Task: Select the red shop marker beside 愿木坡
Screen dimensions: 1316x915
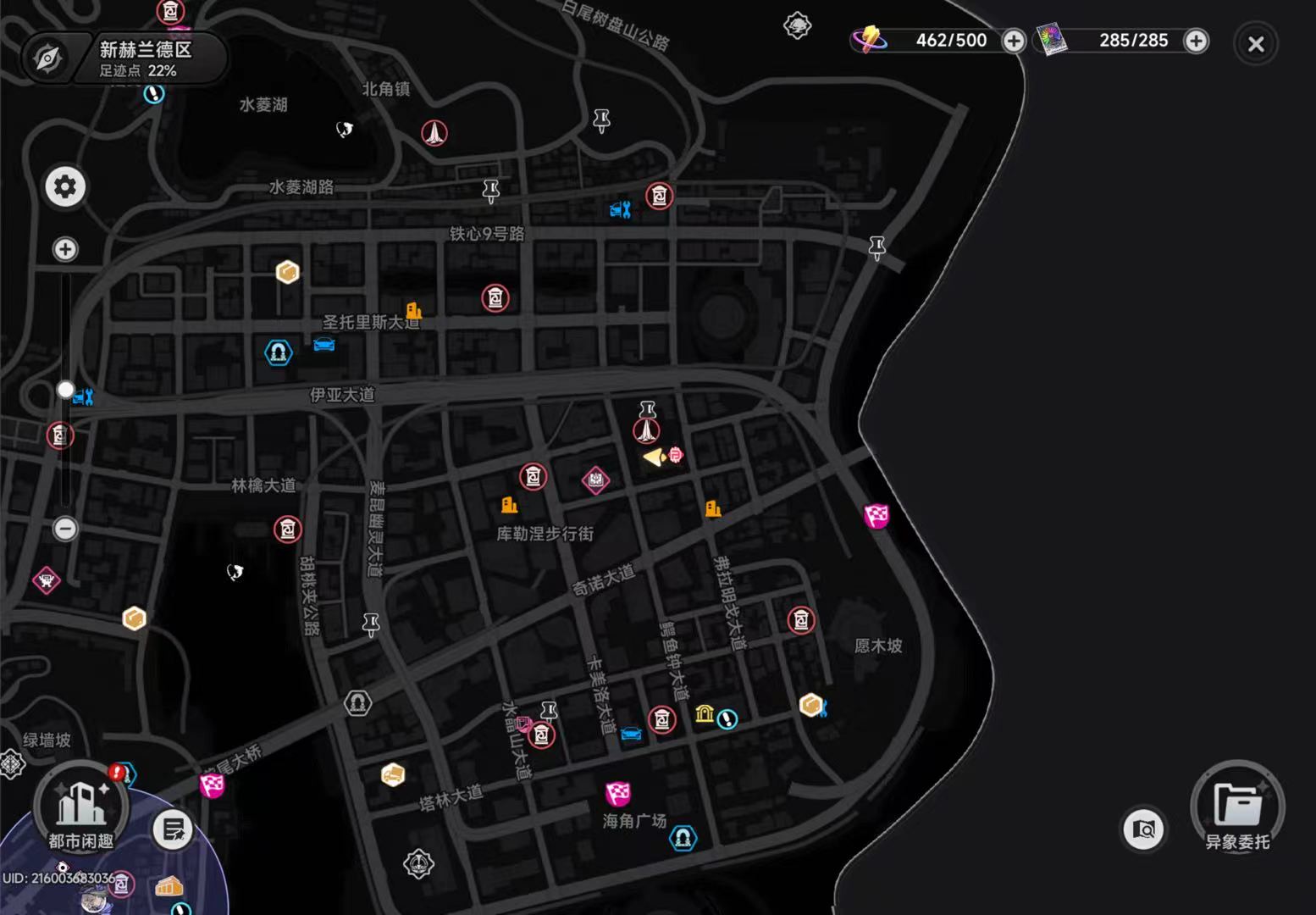Action: point(801,620)
